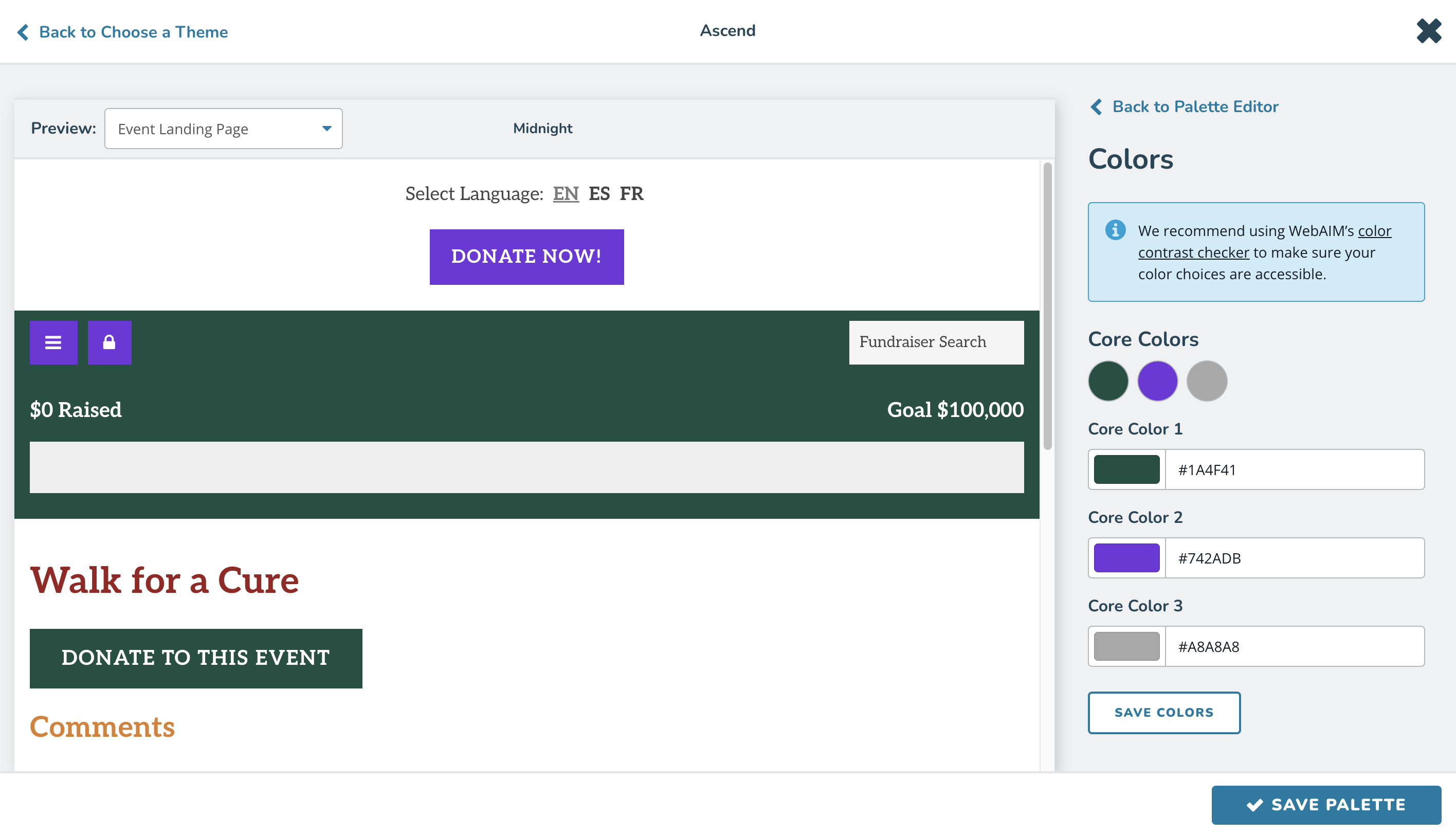The height and width of the screenshot is (834, 1456).
Task: Click the Comments heading in preview
Action: coord(102,727)
